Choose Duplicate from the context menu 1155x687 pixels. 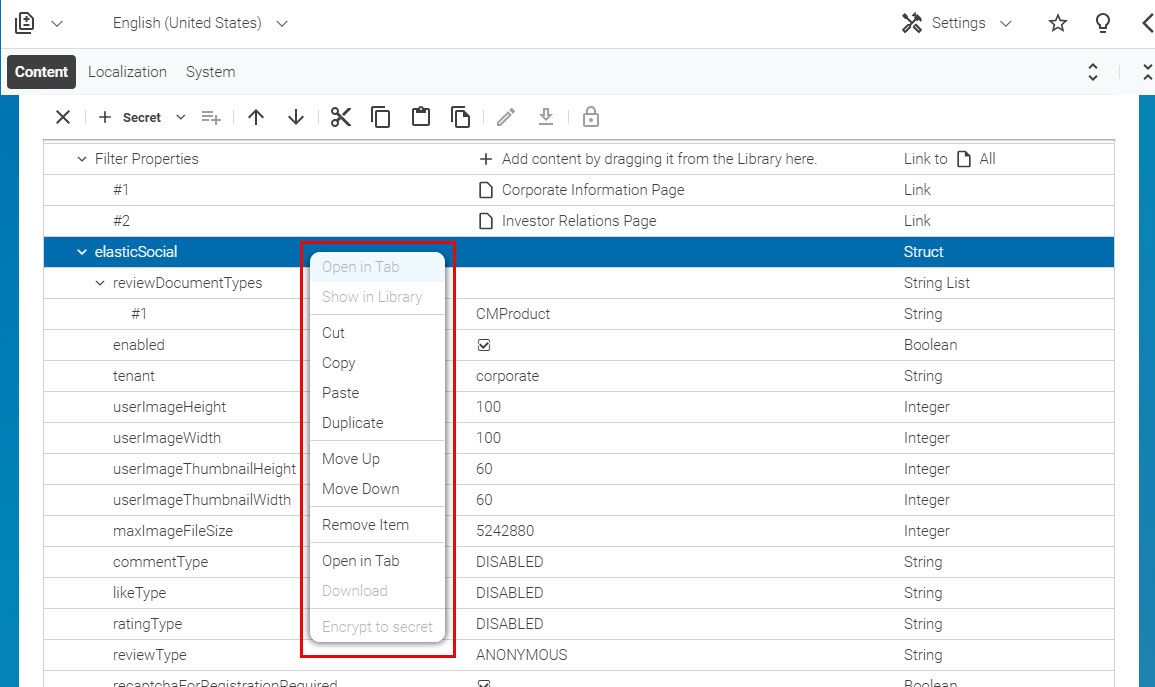click(x=351, y=423)
